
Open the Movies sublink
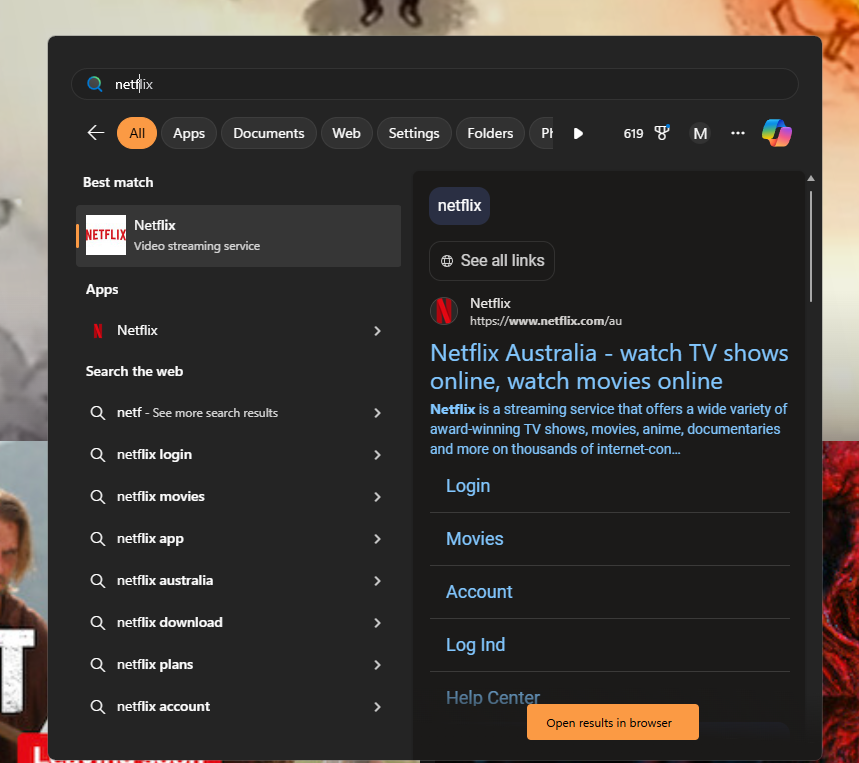tap(474, 539)
